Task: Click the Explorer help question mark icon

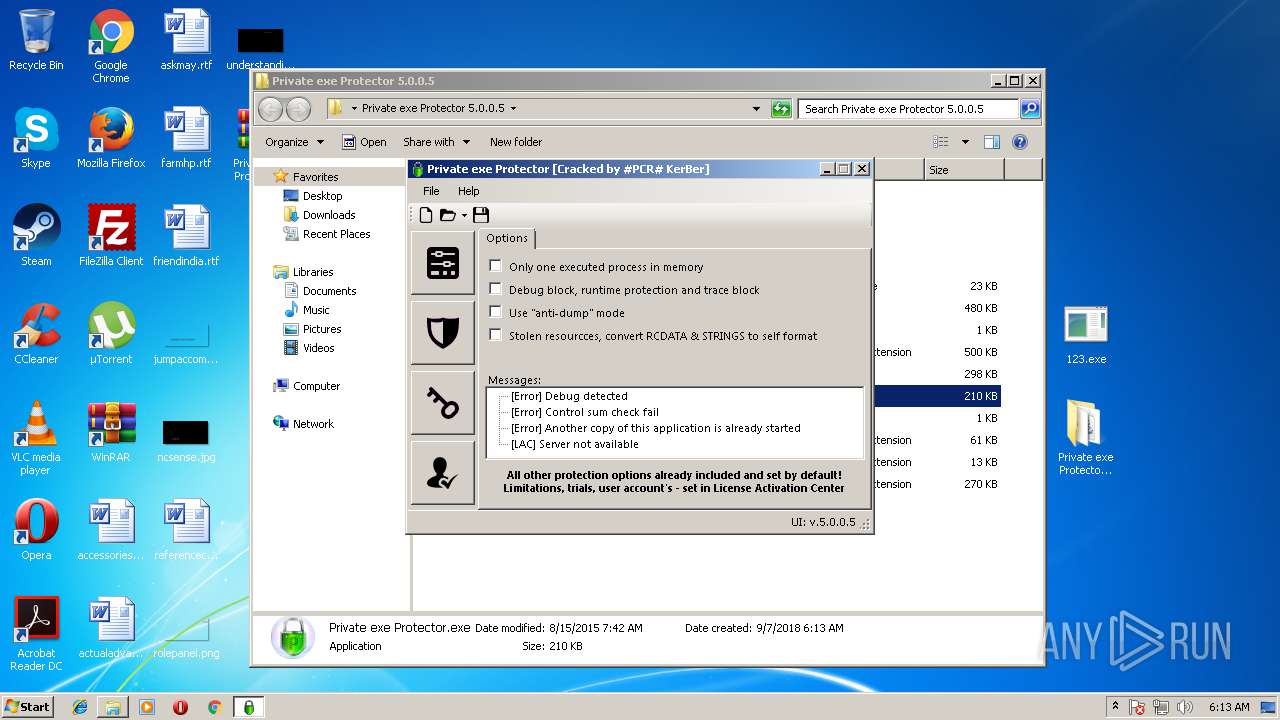Action: click(x=1020, y=142)
